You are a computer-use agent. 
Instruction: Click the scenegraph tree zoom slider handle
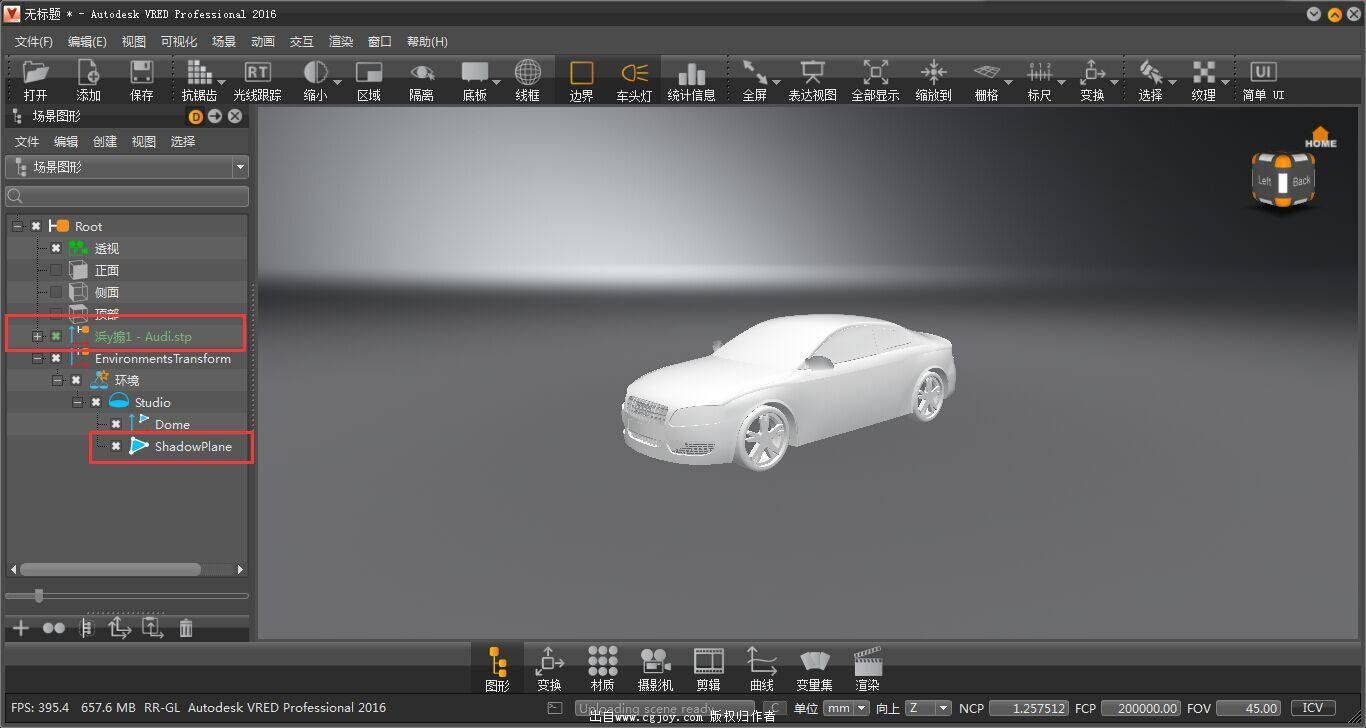pos(39,596)
